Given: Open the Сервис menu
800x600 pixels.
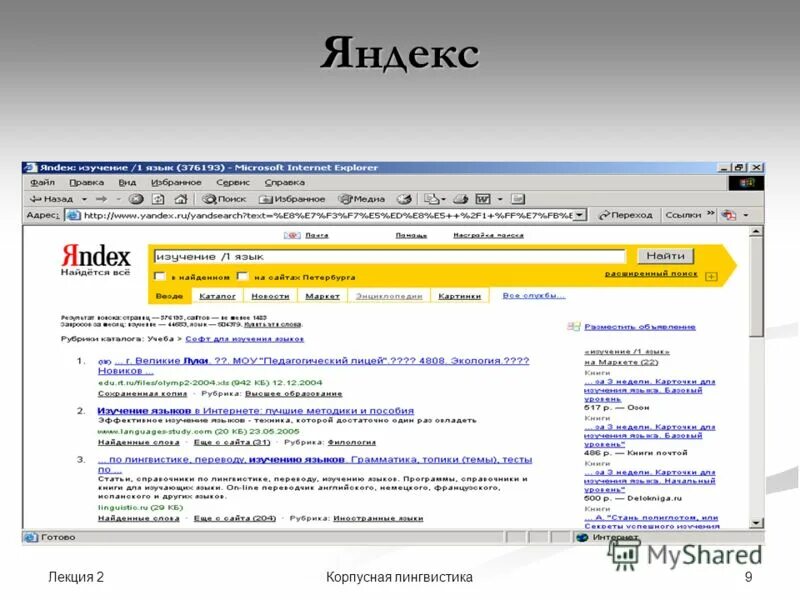Looking at the screenshot, I should [x=232, y=182].
